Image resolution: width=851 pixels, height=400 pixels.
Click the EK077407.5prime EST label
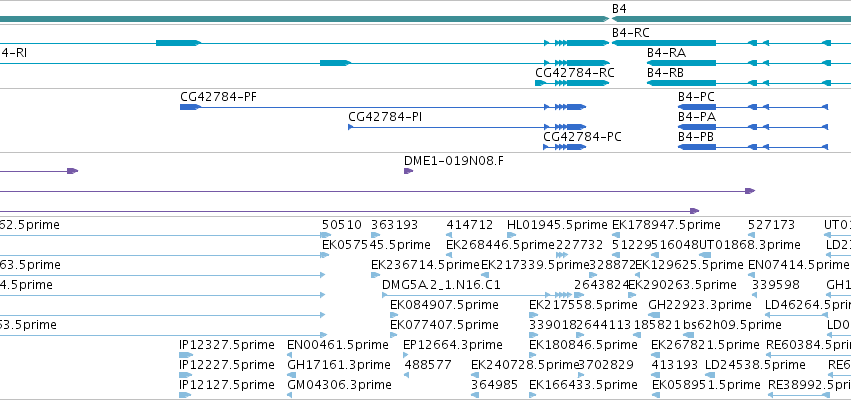tap(444, 325)
